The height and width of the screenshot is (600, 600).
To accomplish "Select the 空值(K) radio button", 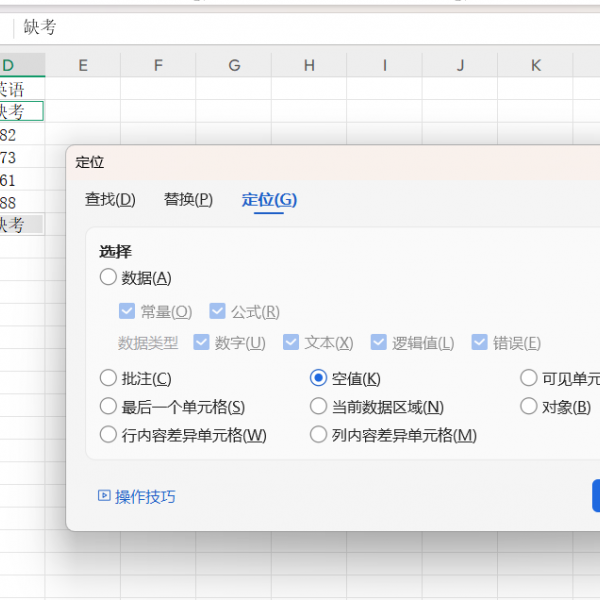I will click(318, 379).
